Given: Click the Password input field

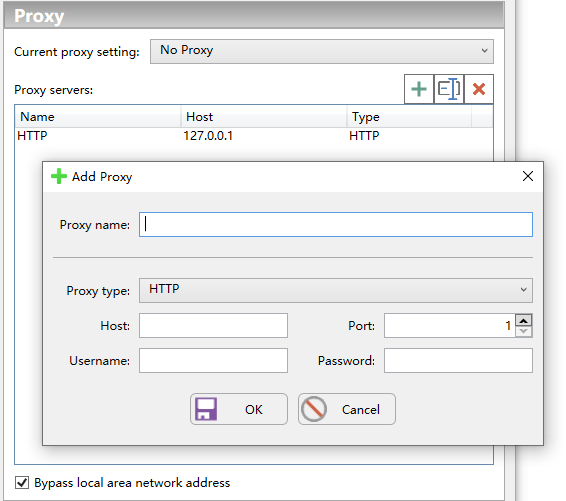Looking at the screenshot, I should pos(458,360).
